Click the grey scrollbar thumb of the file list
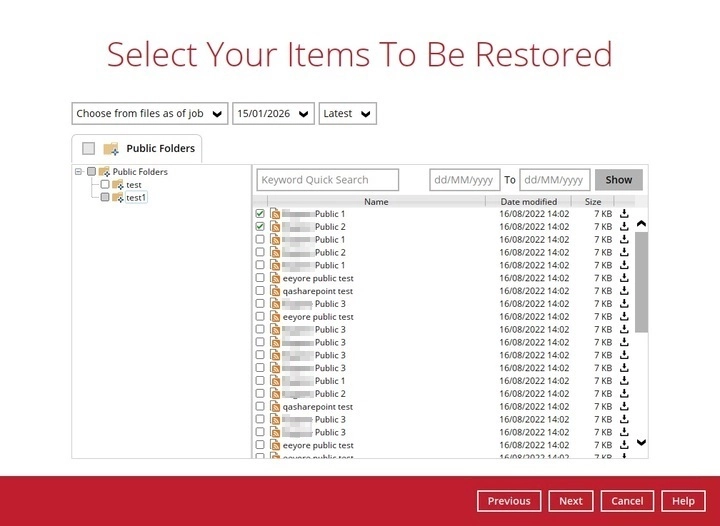 pyautogui.click(x=641, y=282)
